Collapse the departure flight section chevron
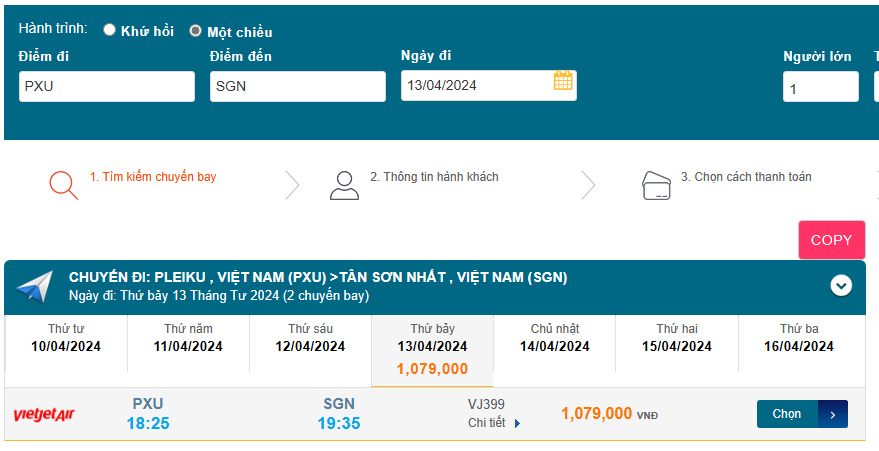Viewport: 879px width, 451px height. 841,286
